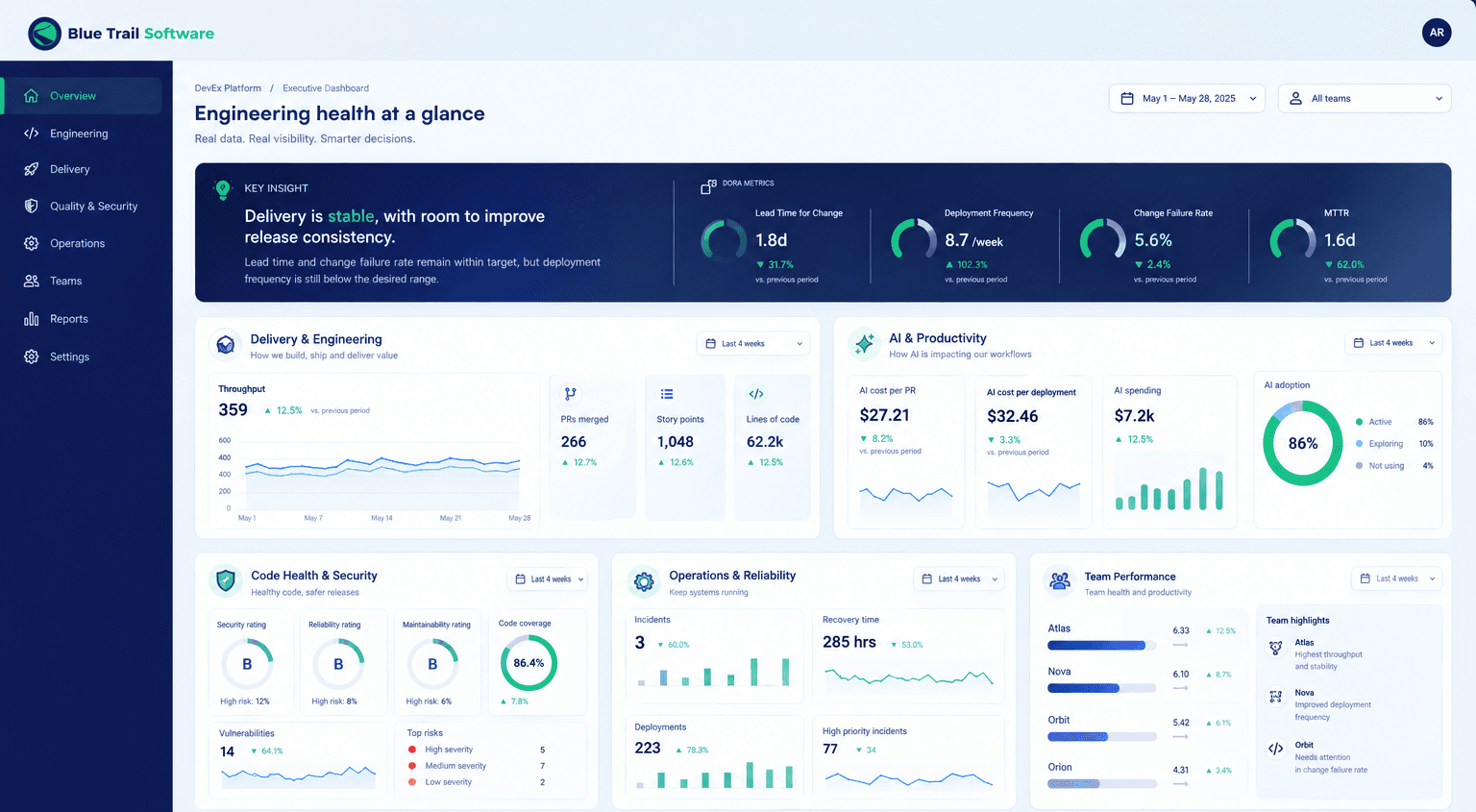Viewport: 1476px width, 812px height.
Task: Click the Operations & Reliability gear icon
Action: (645, 581)
